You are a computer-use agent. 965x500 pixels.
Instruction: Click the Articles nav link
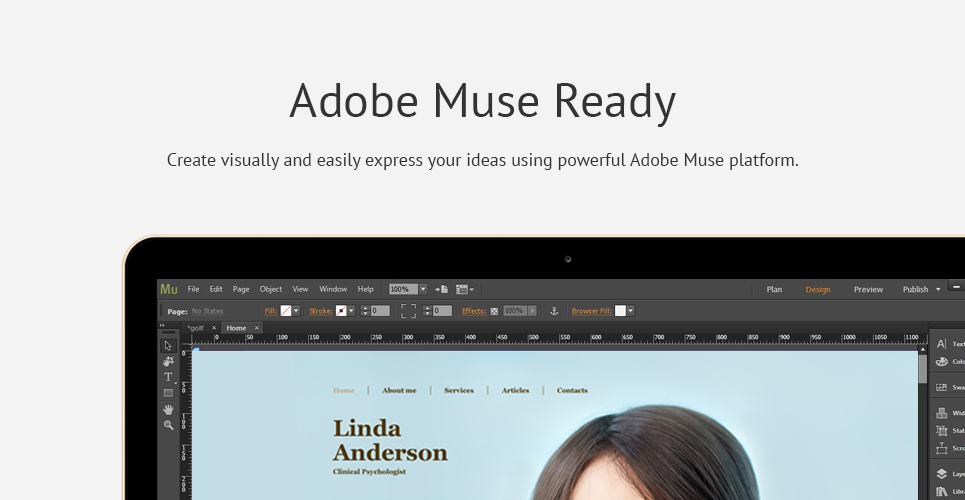(x=515, y=390)
